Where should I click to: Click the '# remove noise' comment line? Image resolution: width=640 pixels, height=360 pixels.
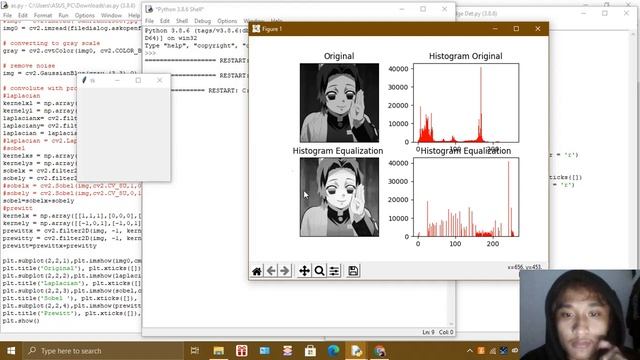coord(29,65)
